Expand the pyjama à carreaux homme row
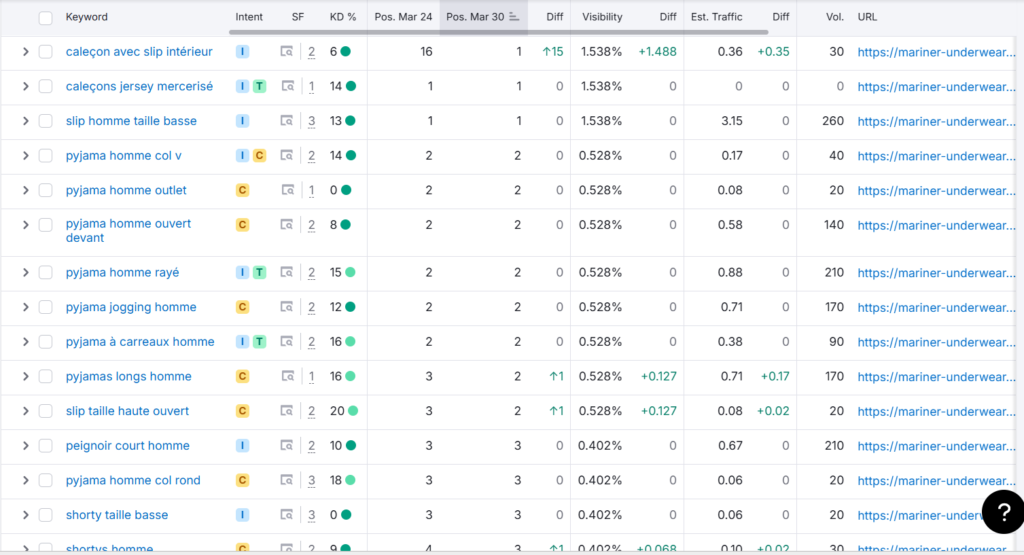The height and width of the screenshot is (555, 1024). point(25,341)
